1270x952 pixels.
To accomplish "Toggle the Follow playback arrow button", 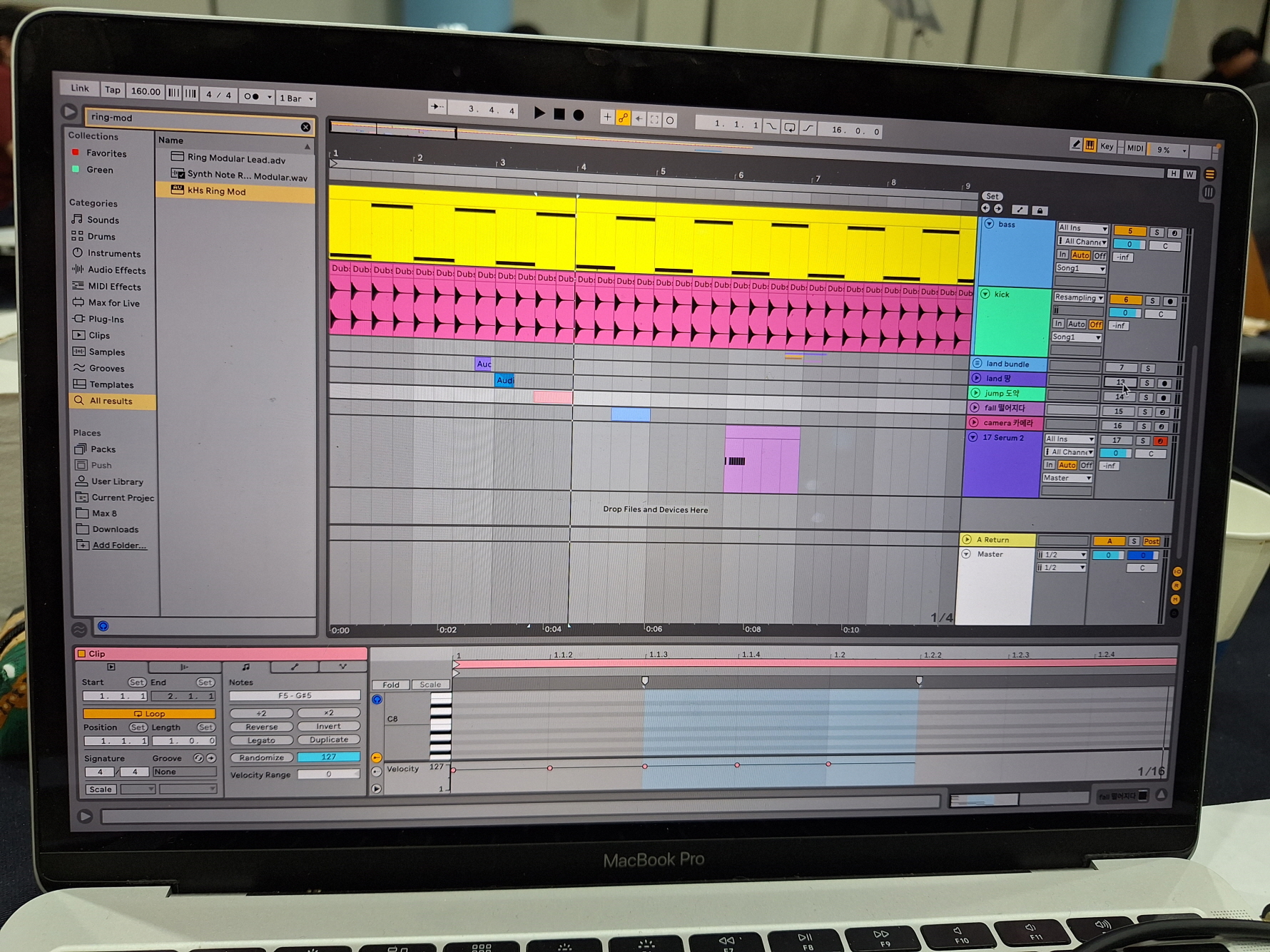I will 436,107.
